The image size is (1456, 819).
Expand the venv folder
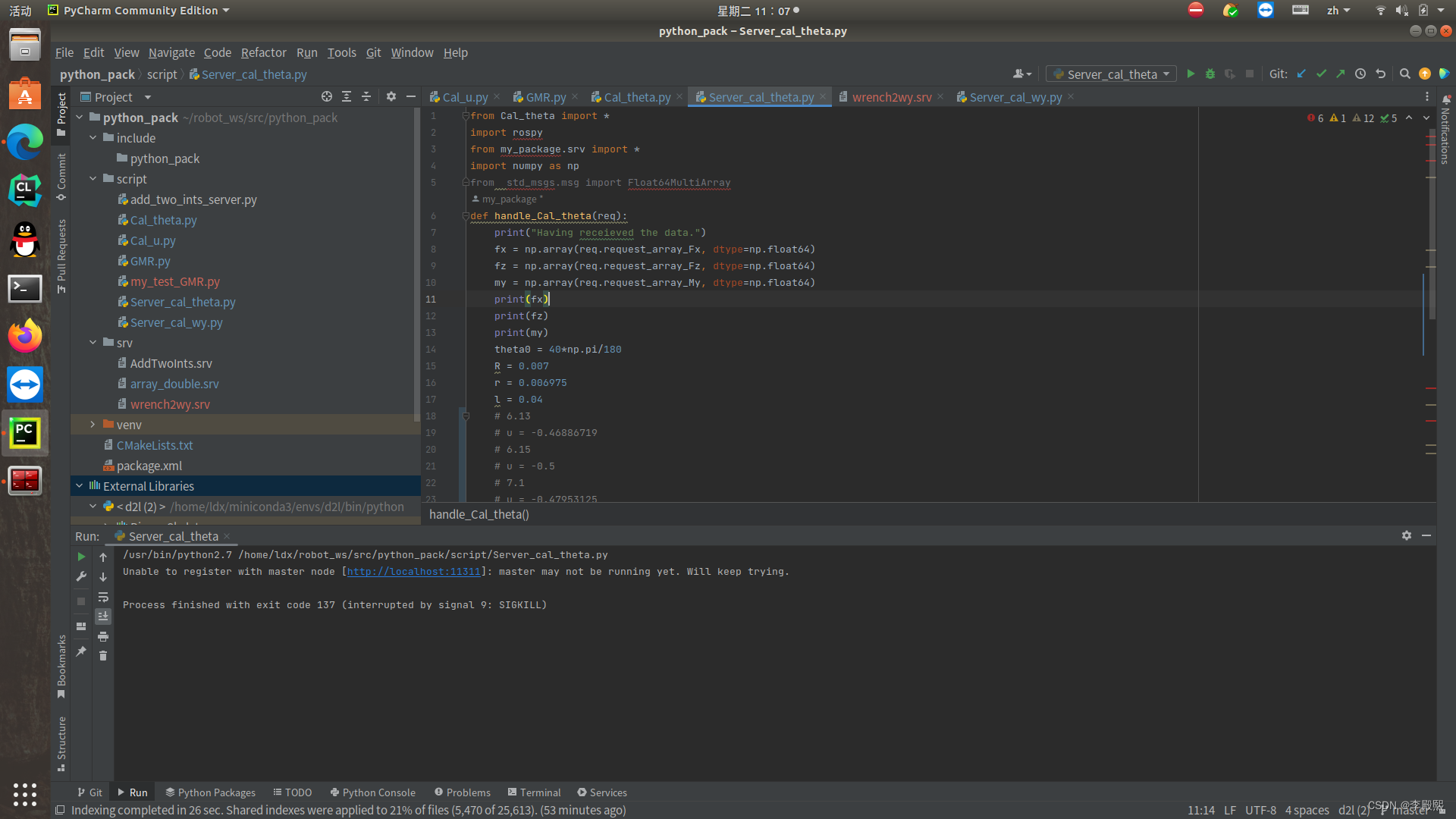pyautogui.click(x=93, y=425)
